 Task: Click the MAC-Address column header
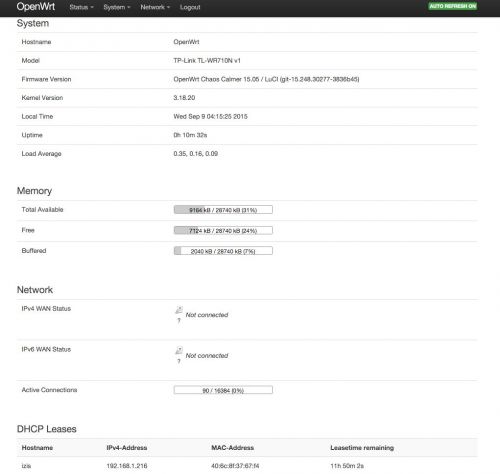coord(232,448)
